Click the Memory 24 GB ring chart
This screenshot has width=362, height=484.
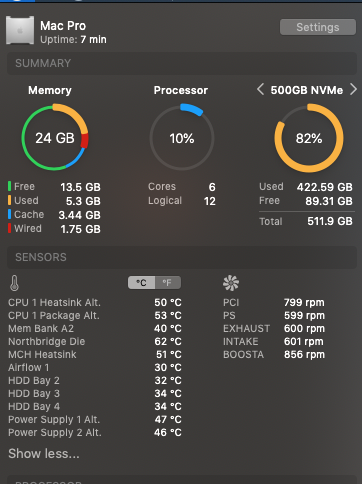[x=55, y=137]
